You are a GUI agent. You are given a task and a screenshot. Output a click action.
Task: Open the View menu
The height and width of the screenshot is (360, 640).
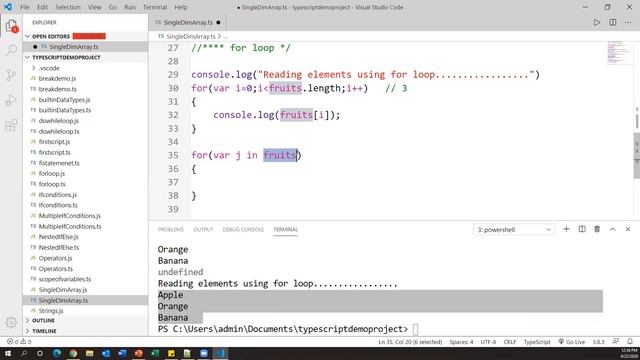(x=94, y=7)
